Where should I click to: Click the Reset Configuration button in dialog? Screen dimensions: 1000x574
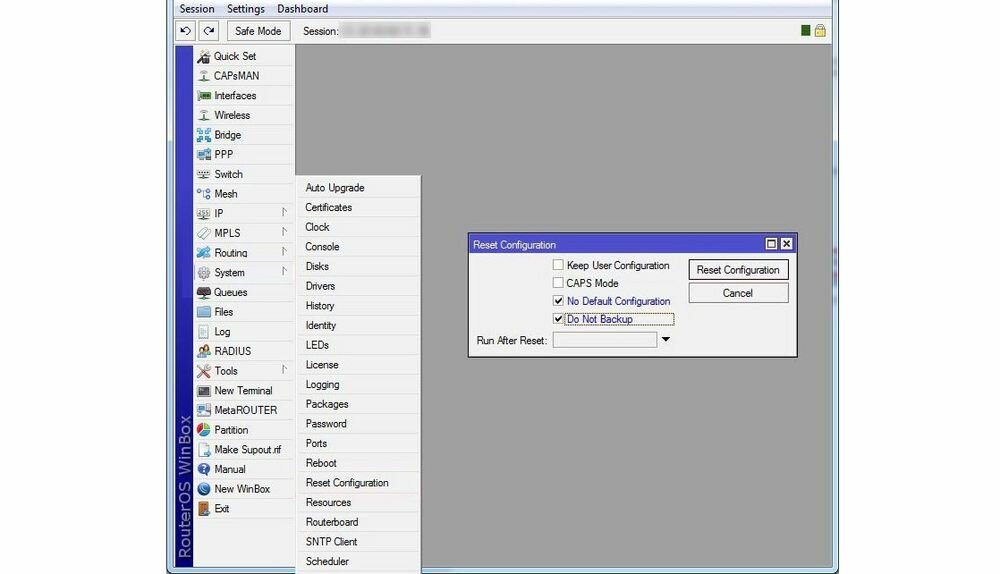coord(738,270)
